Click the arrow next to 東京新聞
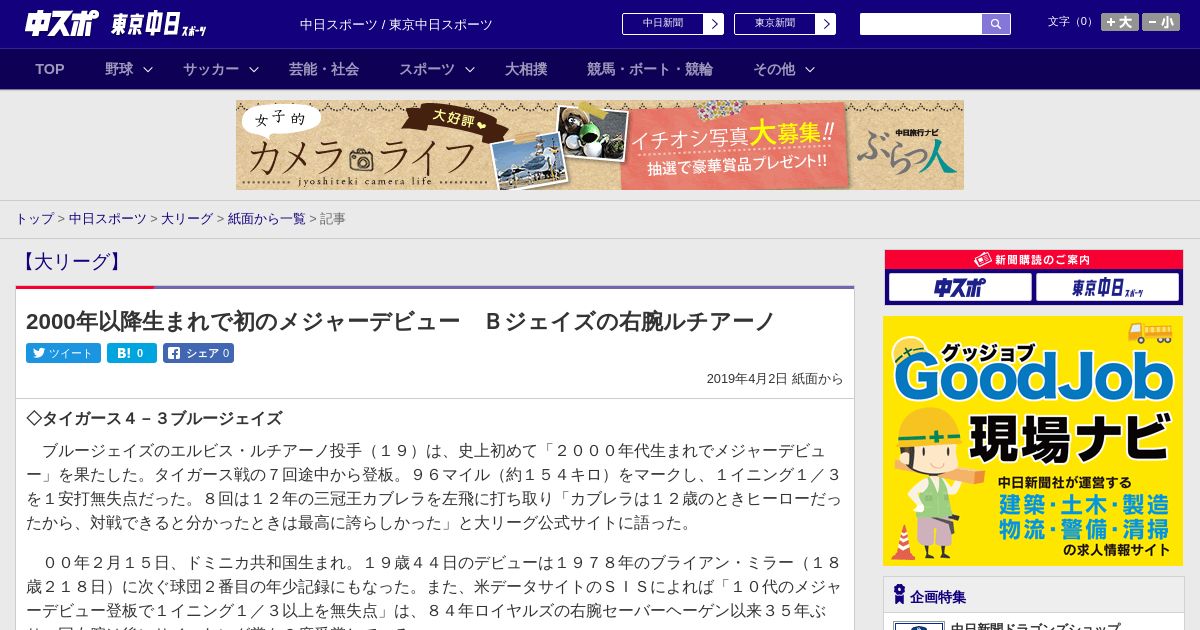The height and width of the screenshot is (630, 1200). click(x=826, y=24)
